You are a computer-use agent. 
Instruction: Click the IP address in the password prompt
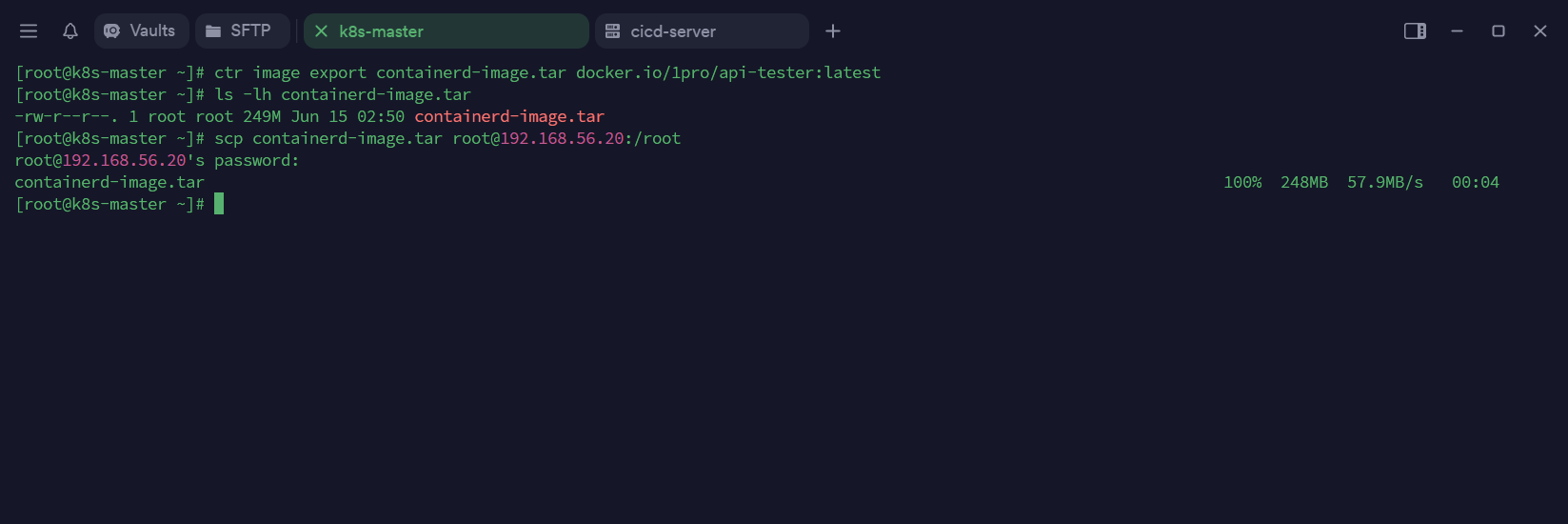click(x=124, y=160)
